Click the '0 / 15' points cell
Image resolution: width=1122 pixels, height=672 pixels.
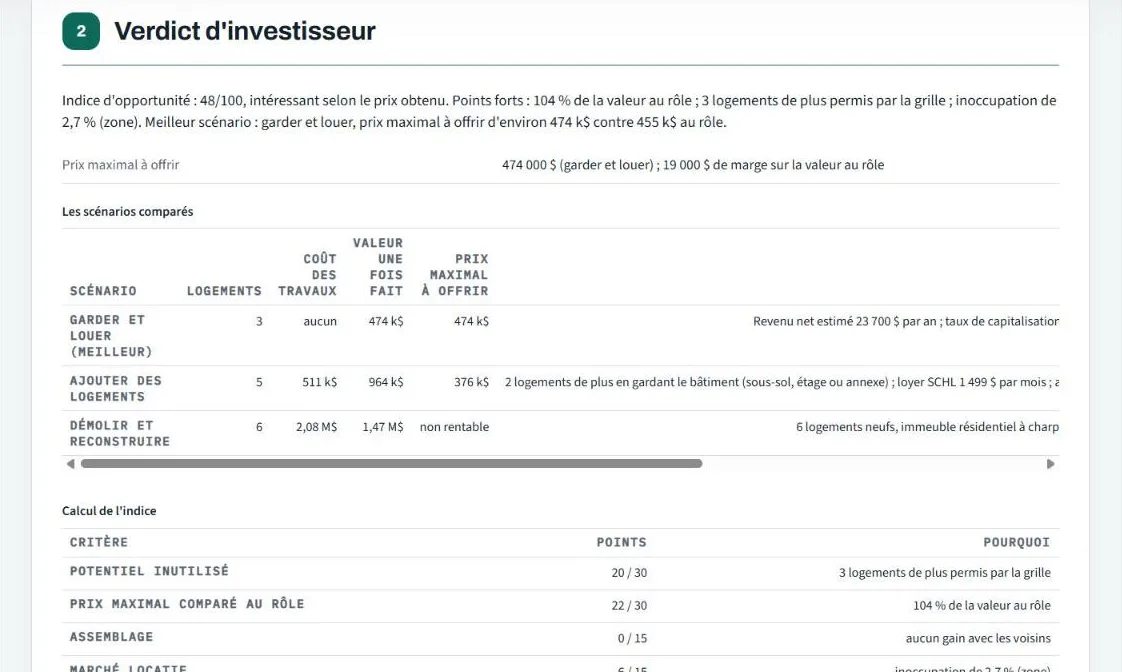point(632,638)
